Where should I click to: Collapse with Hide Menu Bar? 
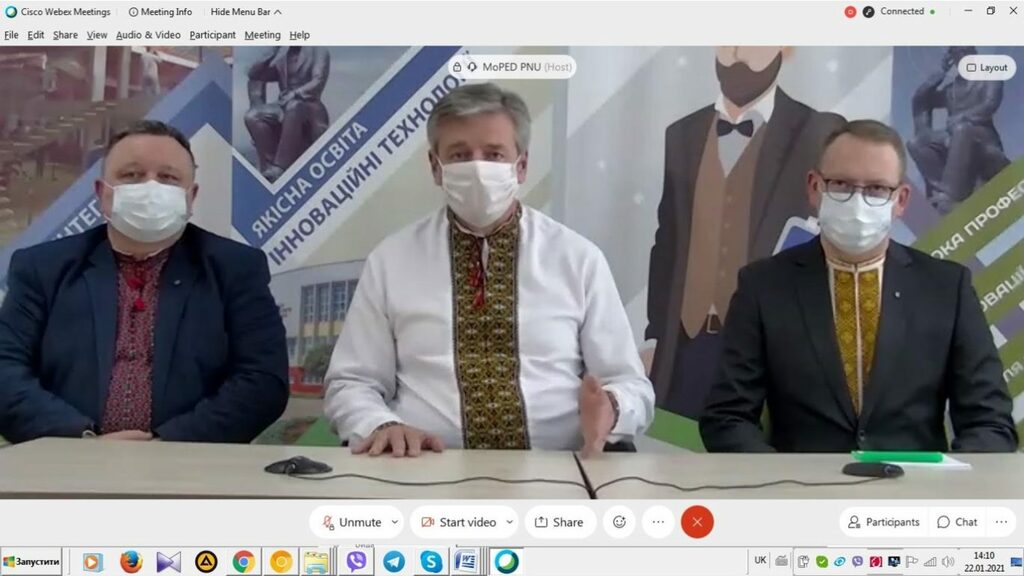(245, 12)
